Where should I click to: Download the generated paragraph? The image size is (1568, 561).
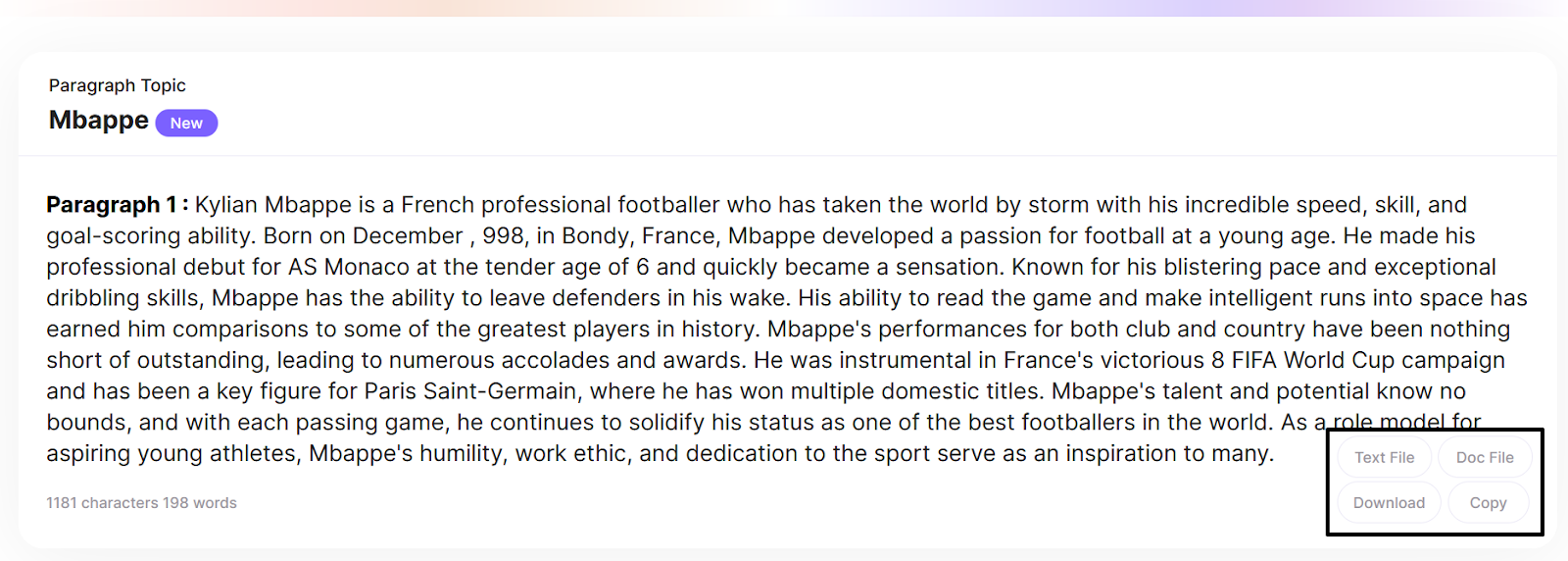(x=1389, y=502)
